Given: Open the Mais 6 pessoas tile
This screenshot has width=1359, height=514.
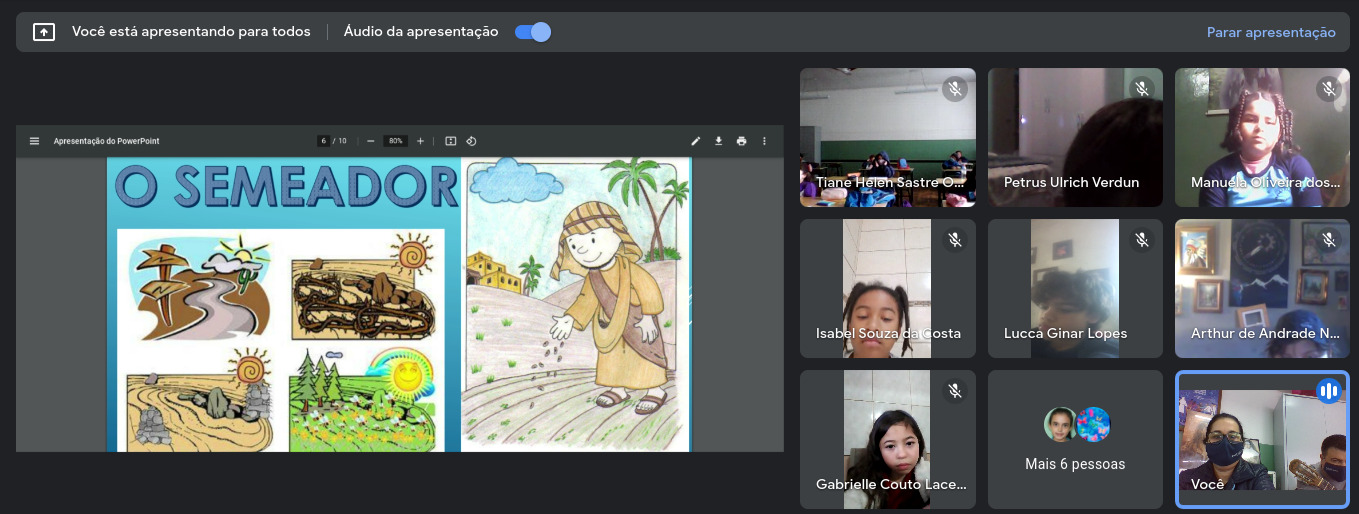Looking at the screenshot, I should coord(1075,440).
